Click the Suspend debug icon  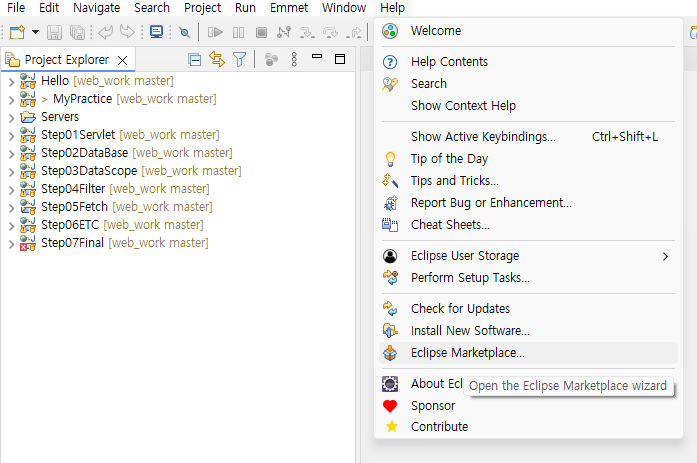click(x=239, y=32)
